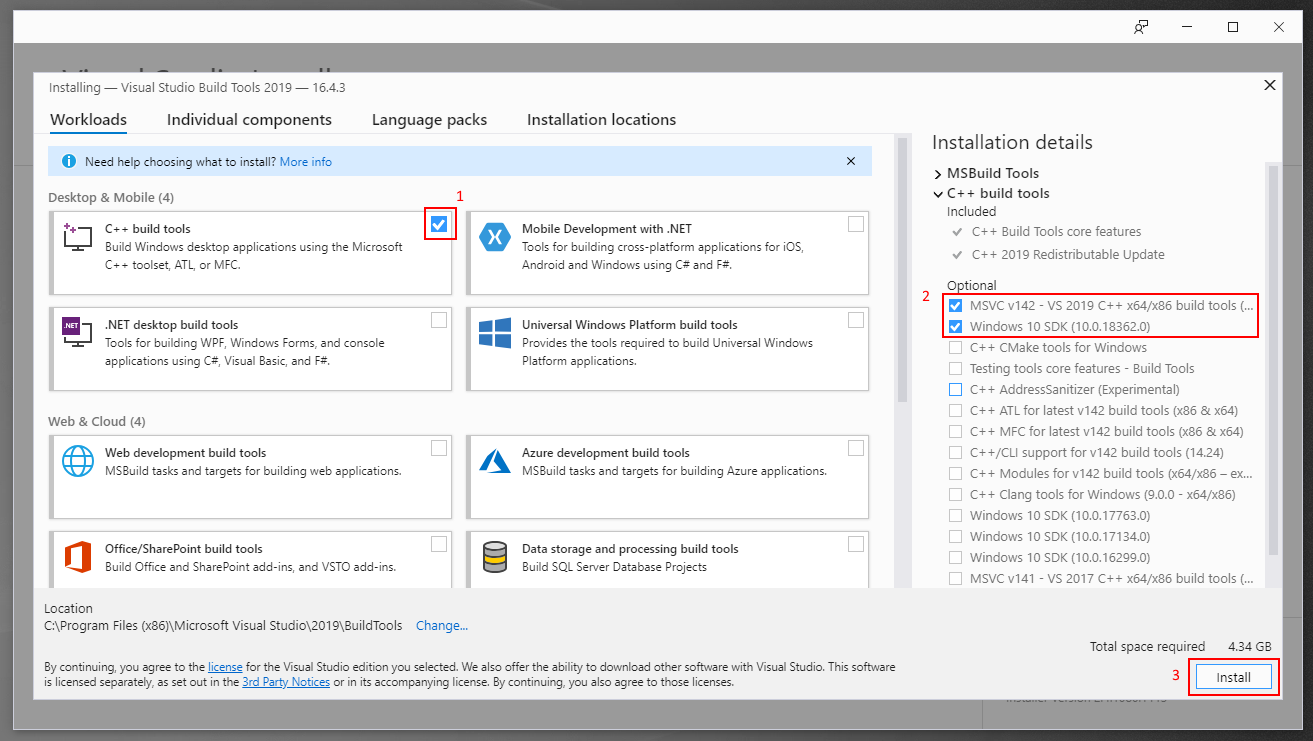Collapse the C++ build tools section
The width and height of the screenshot is (1313, 741).
[x=938, y=194]
